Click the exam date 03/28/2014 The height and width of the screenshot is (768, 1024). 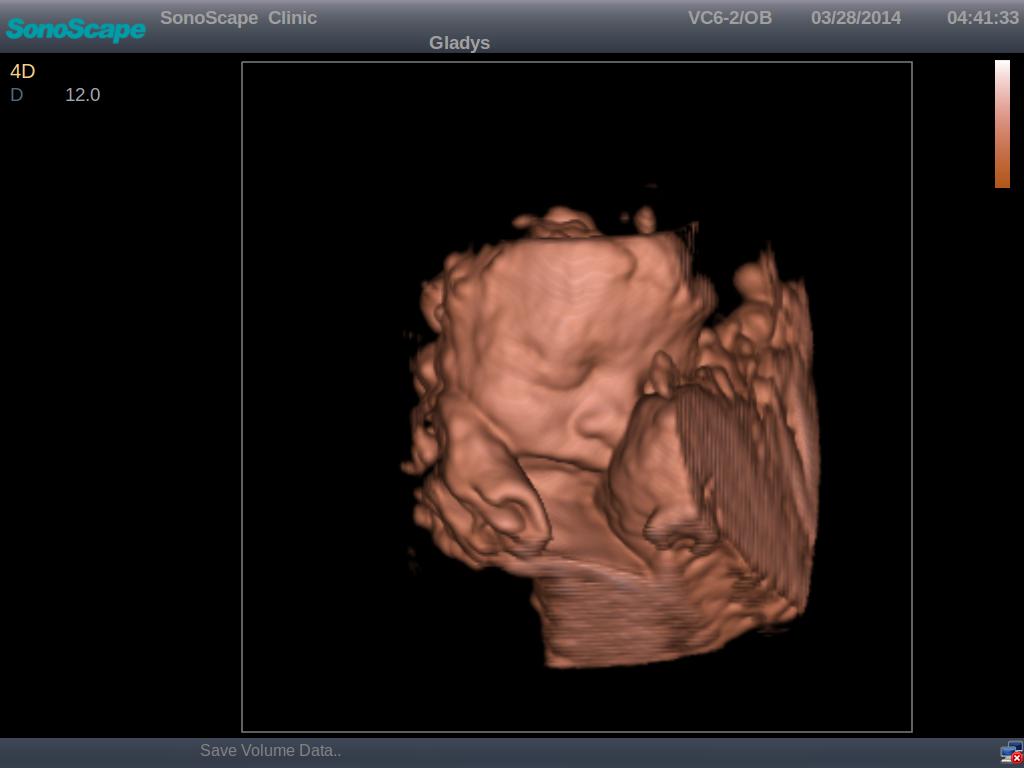855,18
